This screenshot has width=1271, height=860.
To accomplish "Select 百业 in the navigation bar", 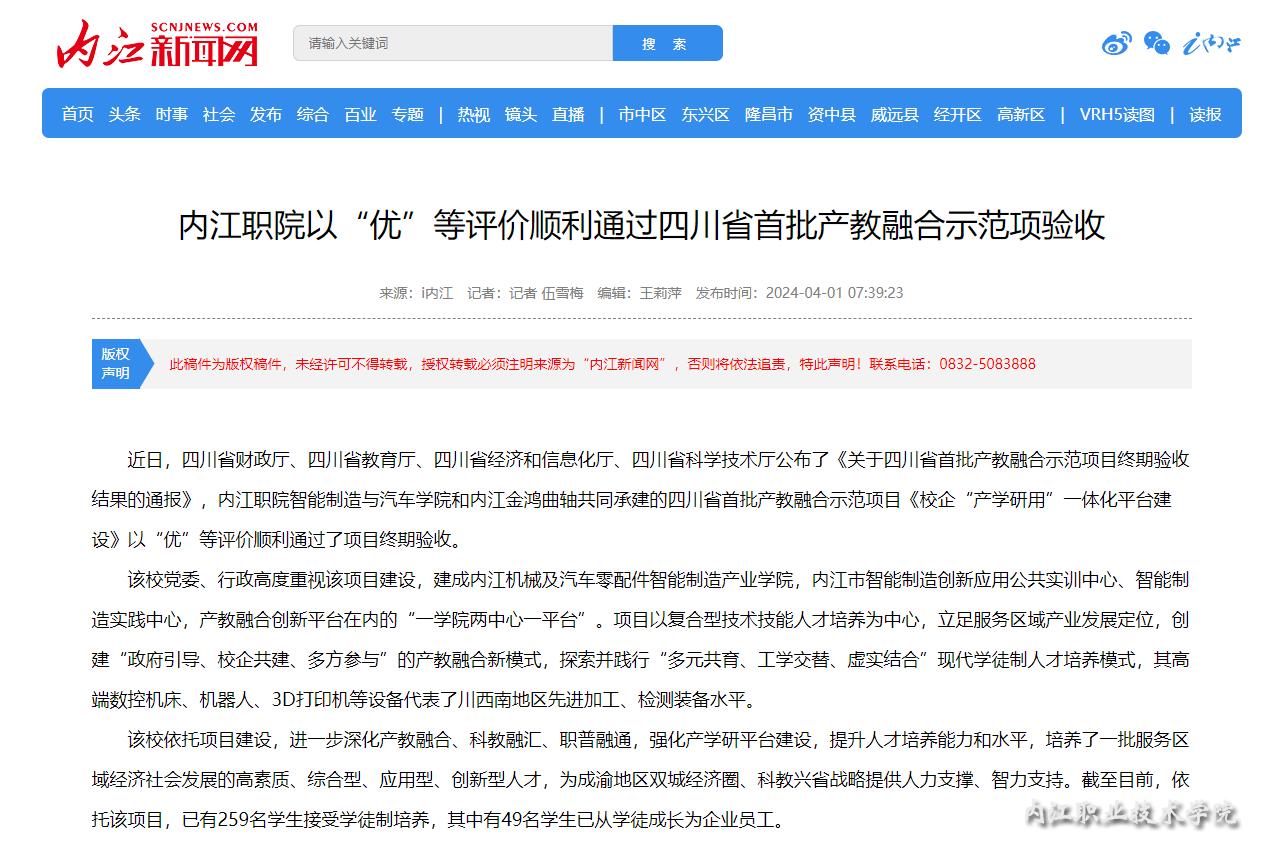I will 360,114.
